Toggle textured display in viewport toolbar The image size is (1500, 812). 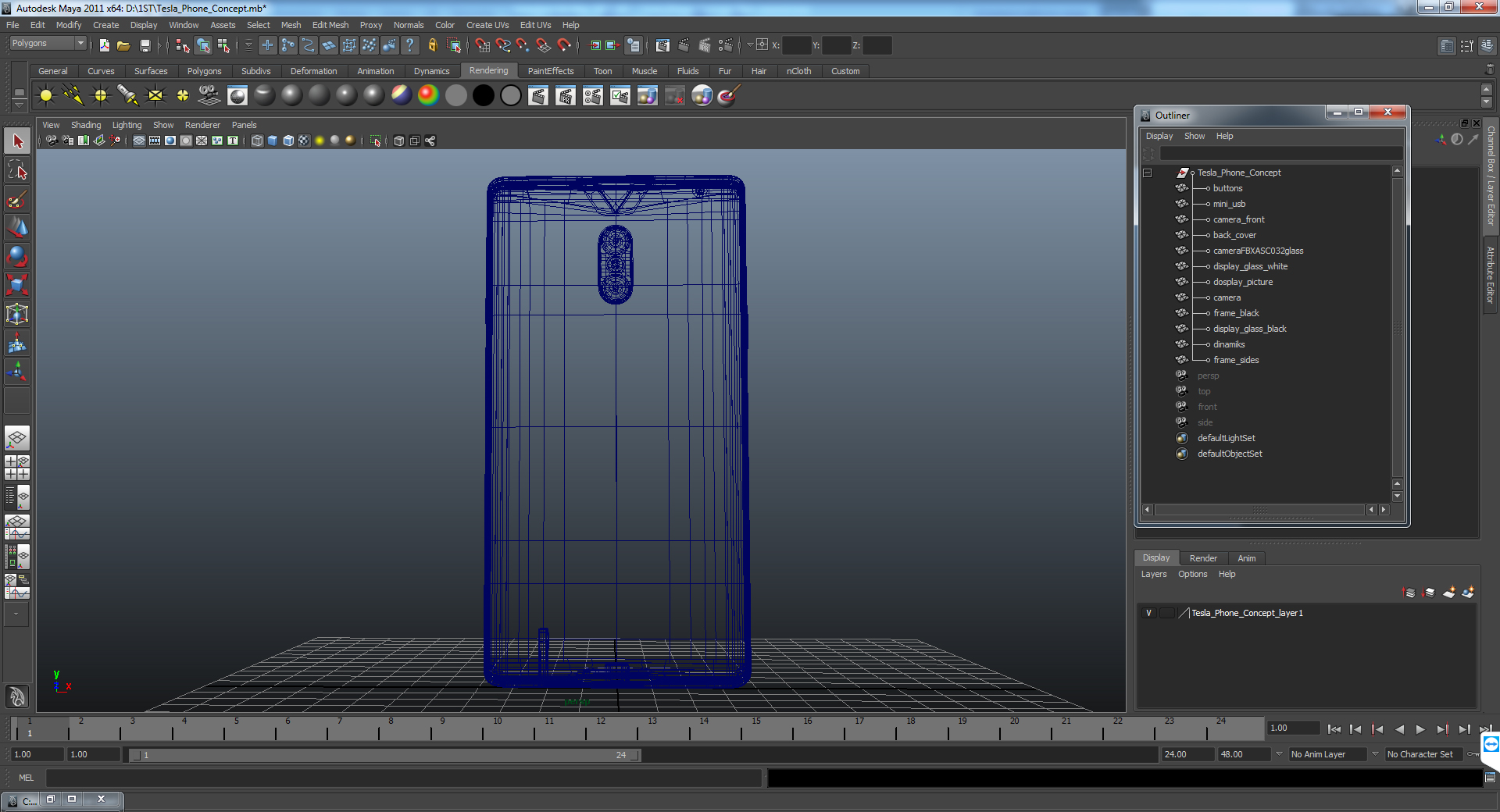pos(304,141)
